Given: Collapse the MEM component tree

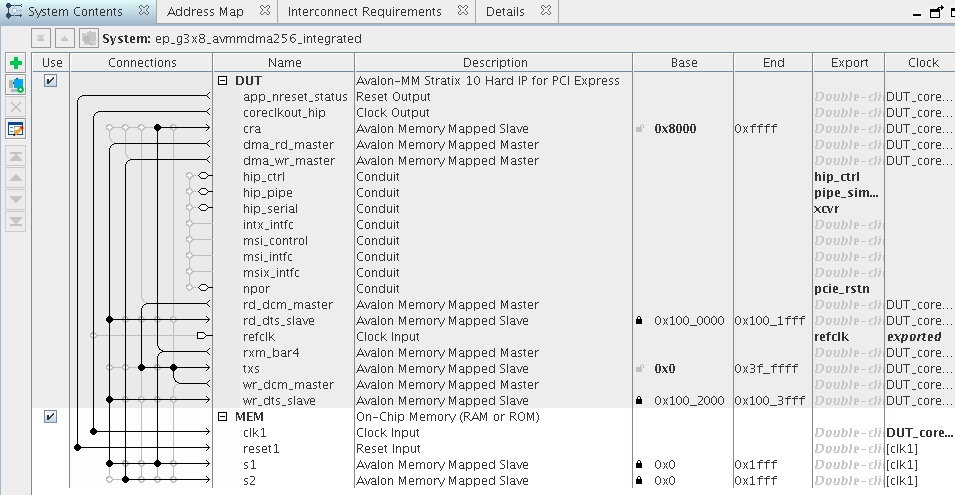Looking at the screenshot, I should 223,417.
